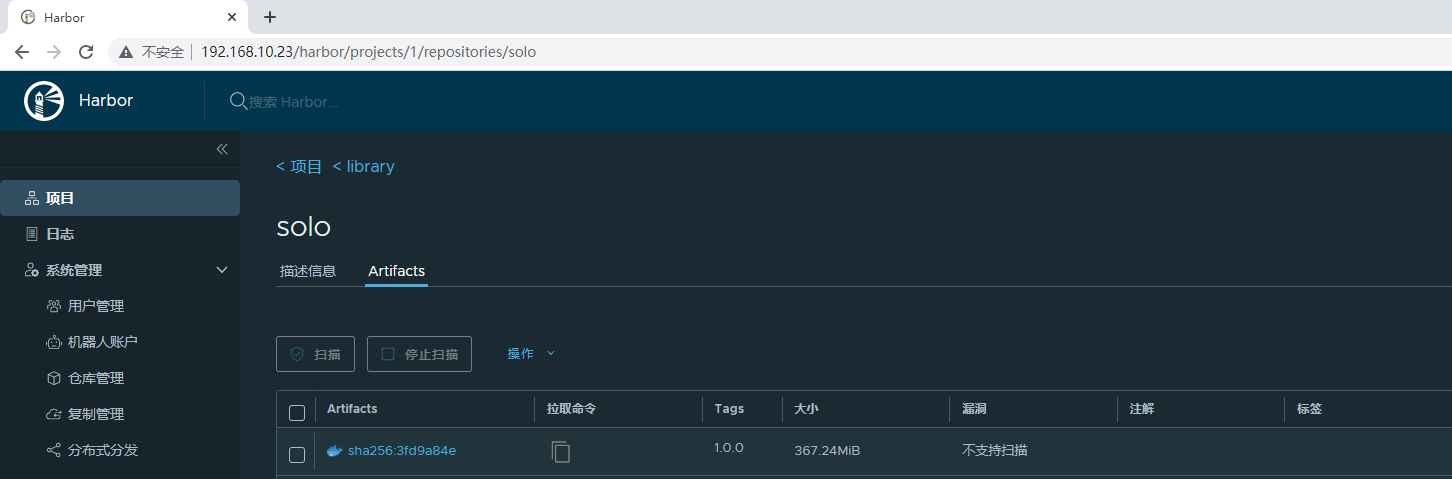Open the 操作 dropdown menu

pyautogui.click(x=530, y=353)
